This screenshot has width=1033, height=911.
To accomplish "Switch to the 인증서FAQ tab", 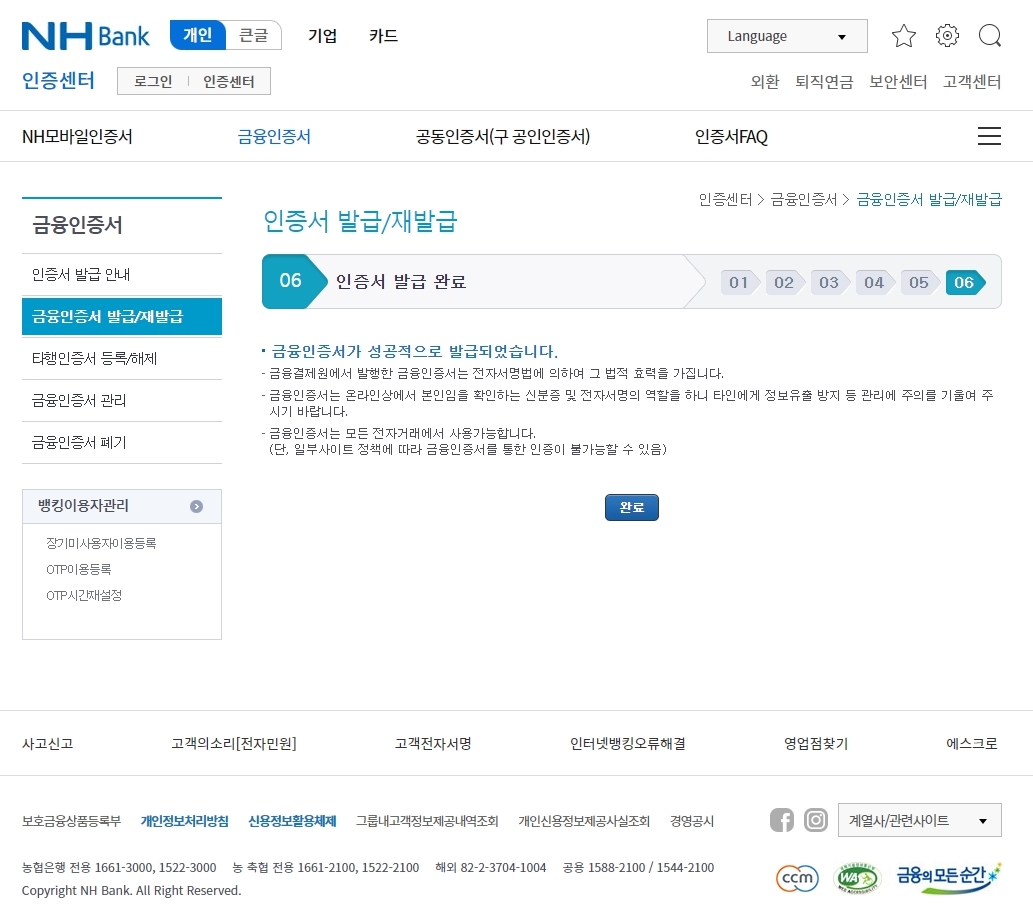I will point(731,136).
